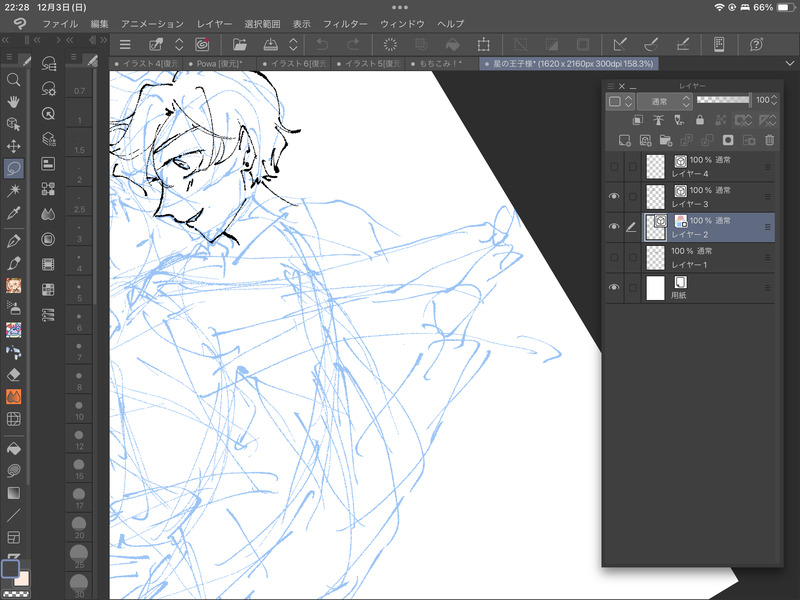Expand arrows next to the save icon

click(293, 44)
